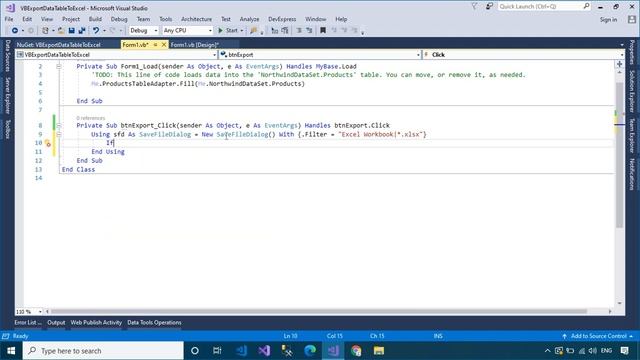Click the volume icon in system tray
Viewport: 640px width, 360px height.
tap(593, 351)
